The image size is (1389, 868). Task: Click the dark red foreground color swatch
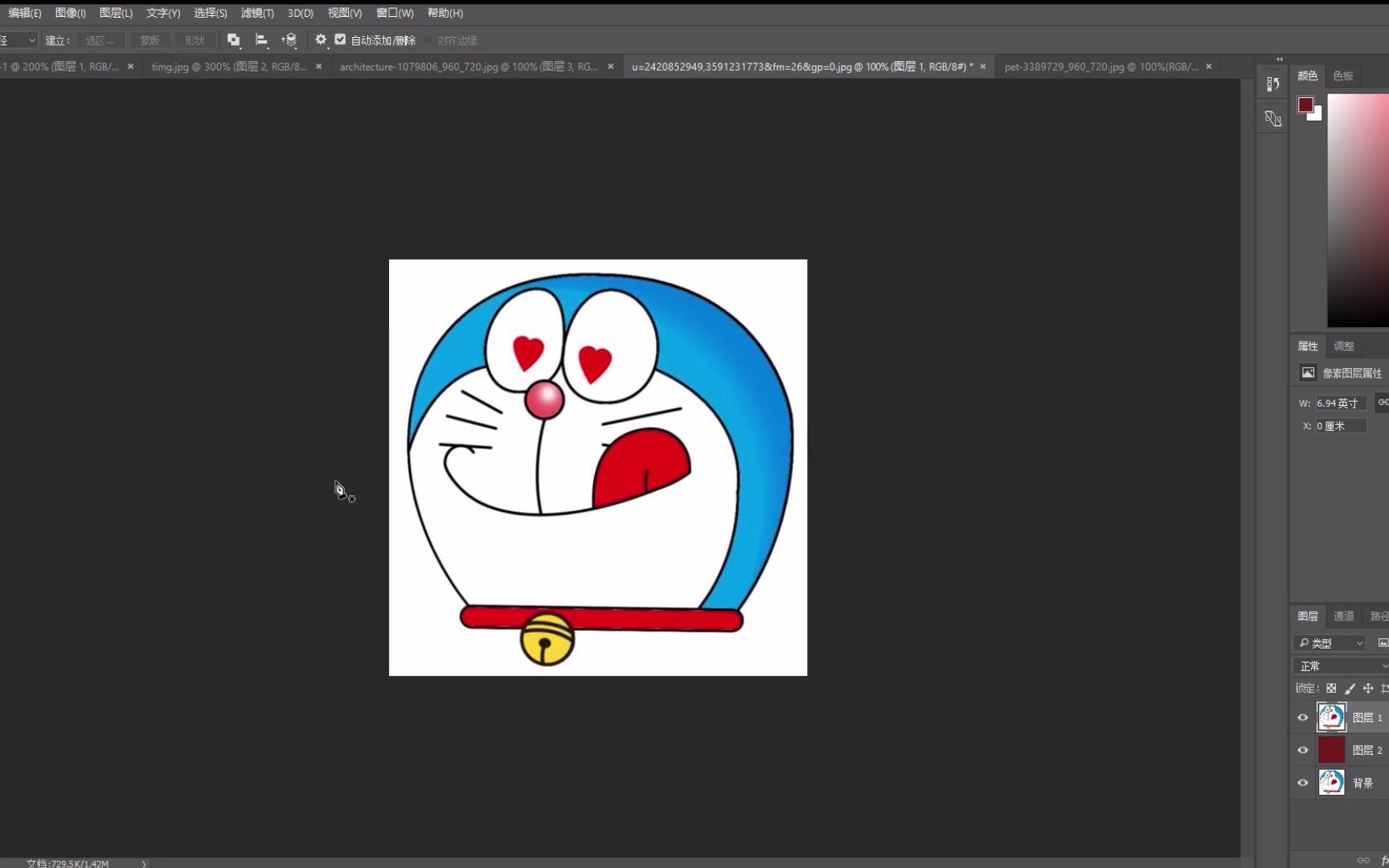coord(1305,104)
